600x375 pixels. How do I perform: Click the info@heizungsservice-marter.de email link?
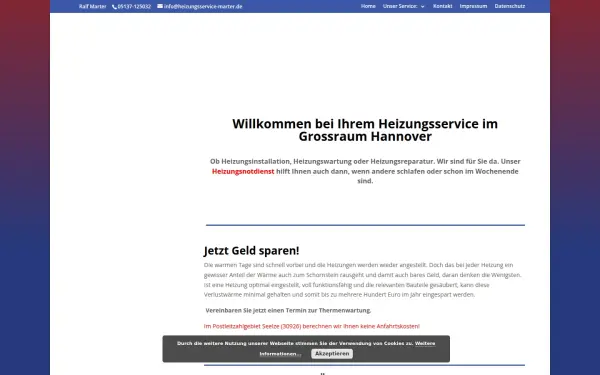[x=203, y=7]
